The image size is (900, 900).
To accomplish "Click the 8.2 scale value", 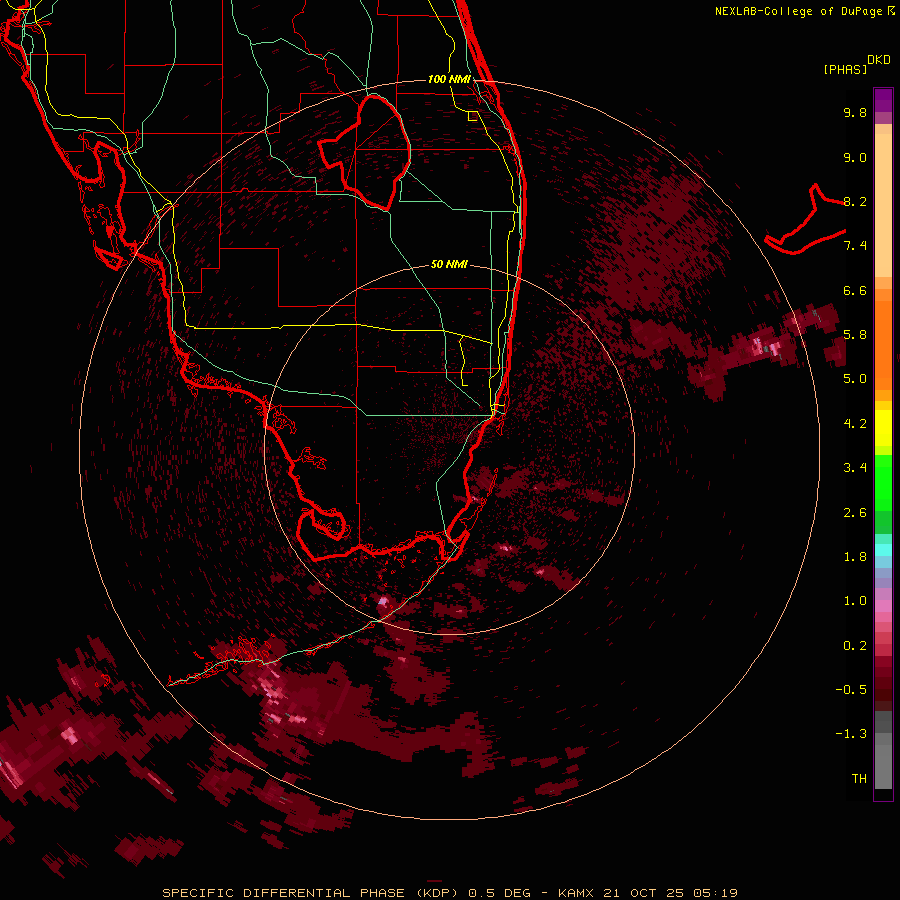I will point(855,201).
